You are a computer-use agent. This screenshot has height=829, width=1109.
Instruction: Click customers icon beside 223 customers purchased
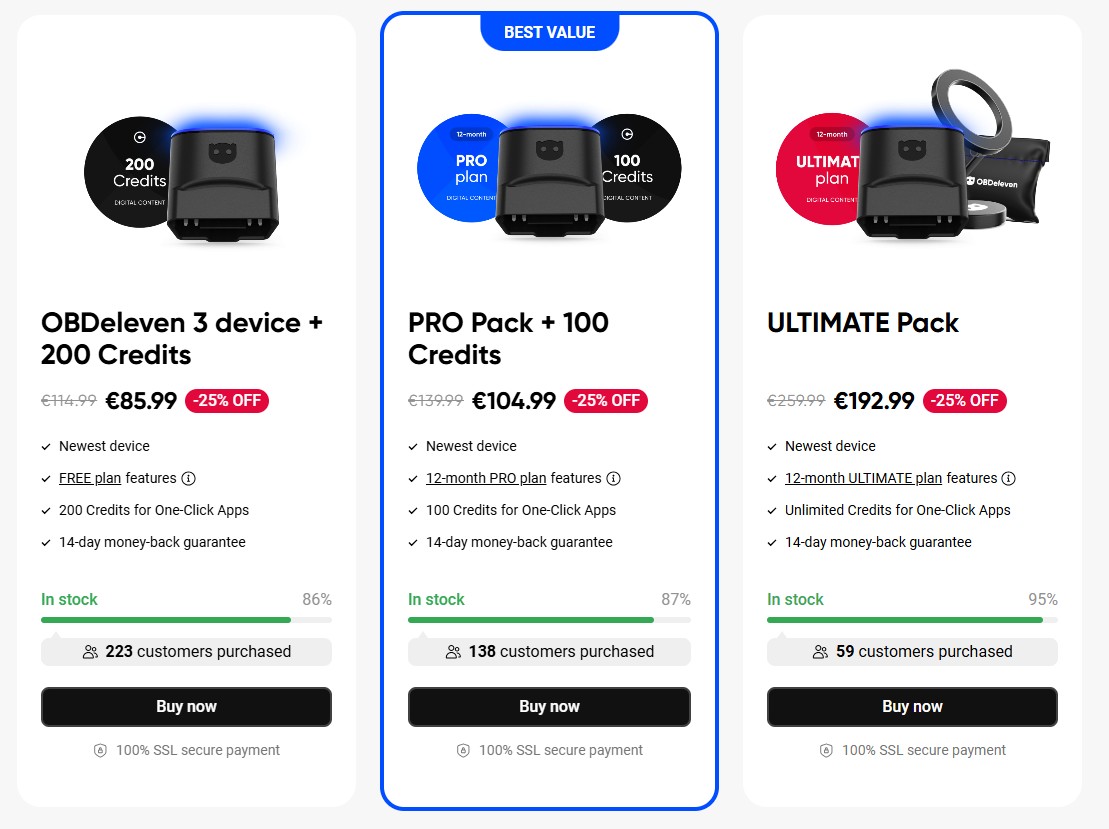90,652
